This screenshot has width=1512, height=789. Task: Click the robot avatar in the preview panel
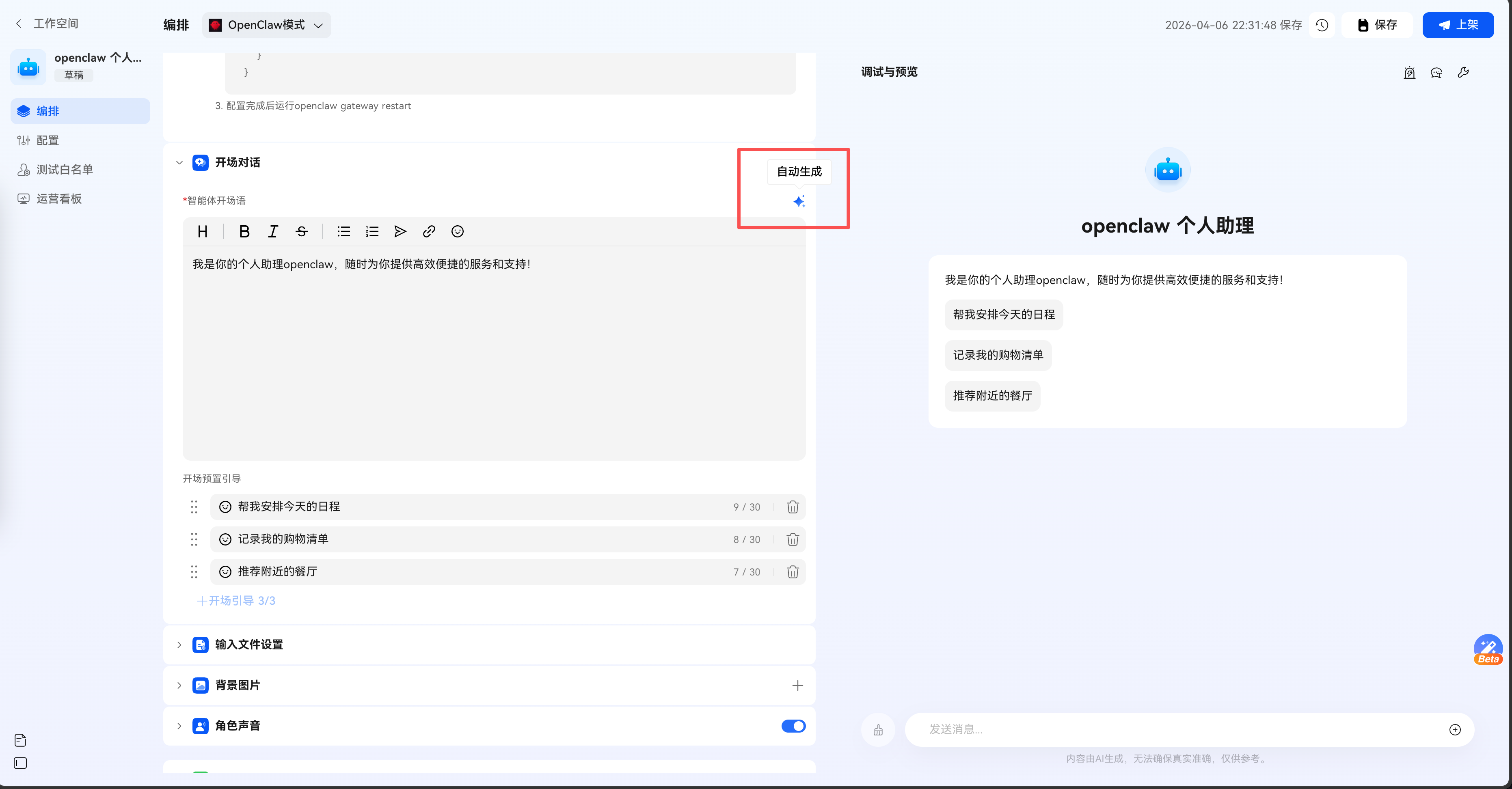coord(1167,170)
